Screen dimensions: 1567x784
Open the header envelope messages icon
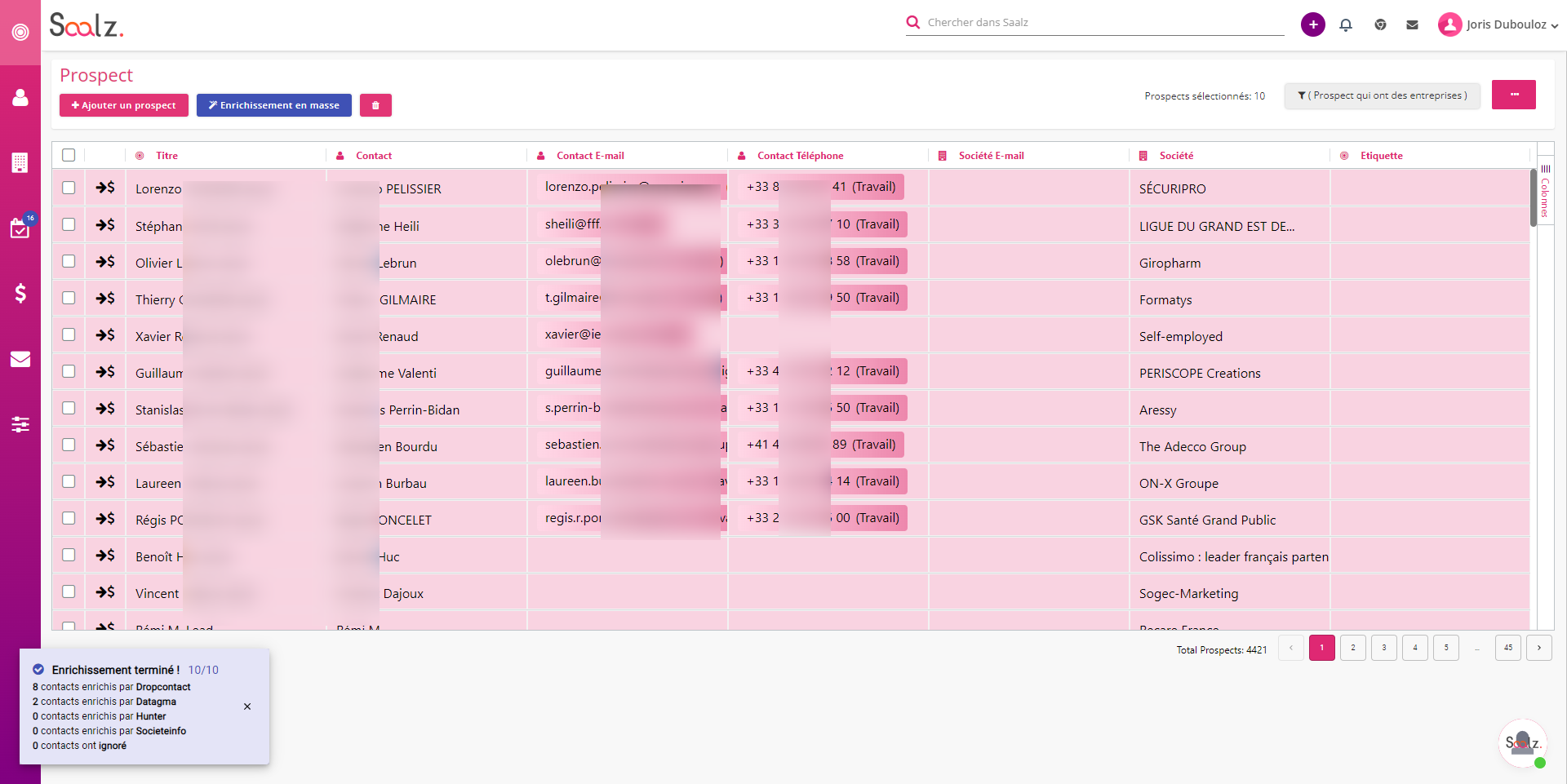(x=1412, y=24)
